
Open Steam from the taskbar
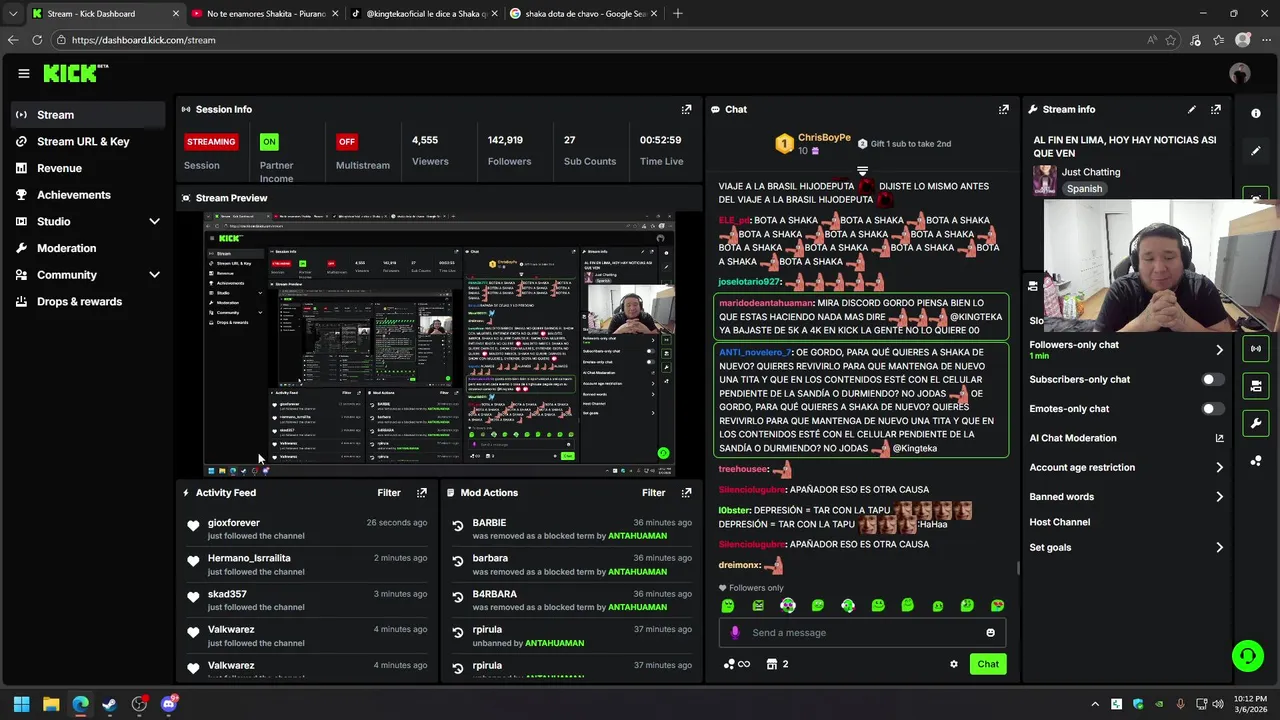pyautogui.click(x=110, y=704)
